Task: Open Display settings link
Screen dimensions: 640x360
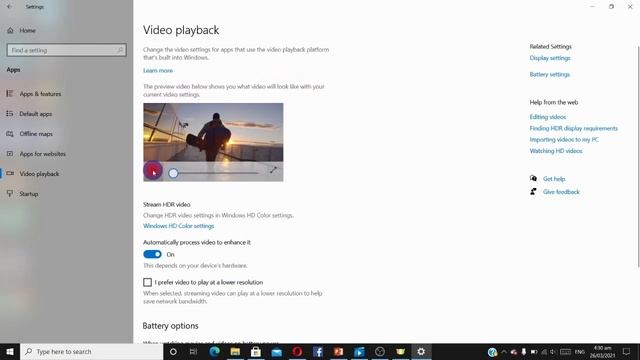Action: point(550,58)
